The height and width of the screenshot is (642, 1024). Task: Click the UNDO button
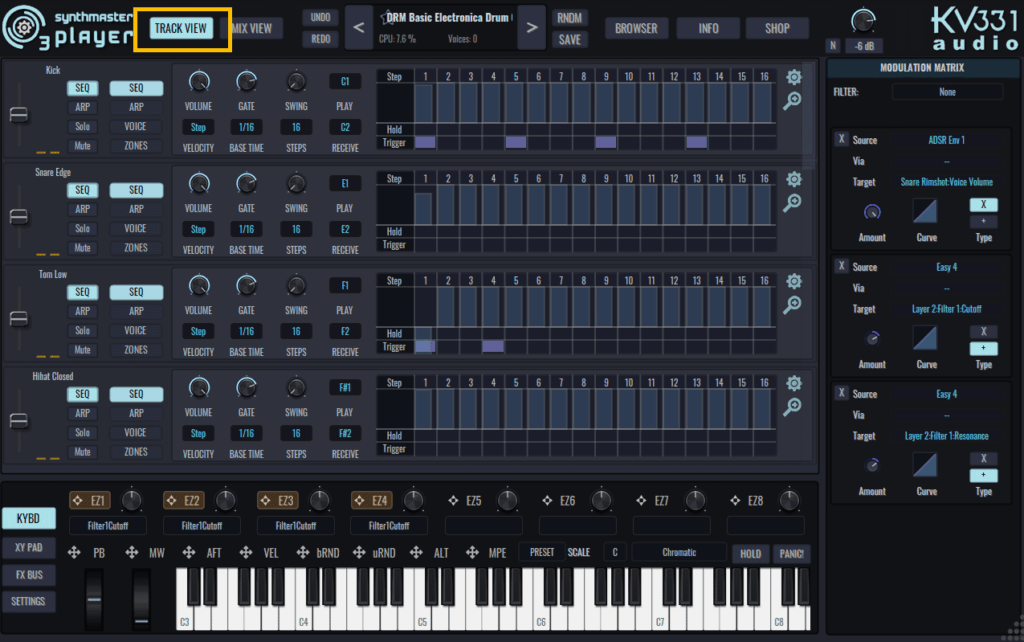click(x=321, y=18)
